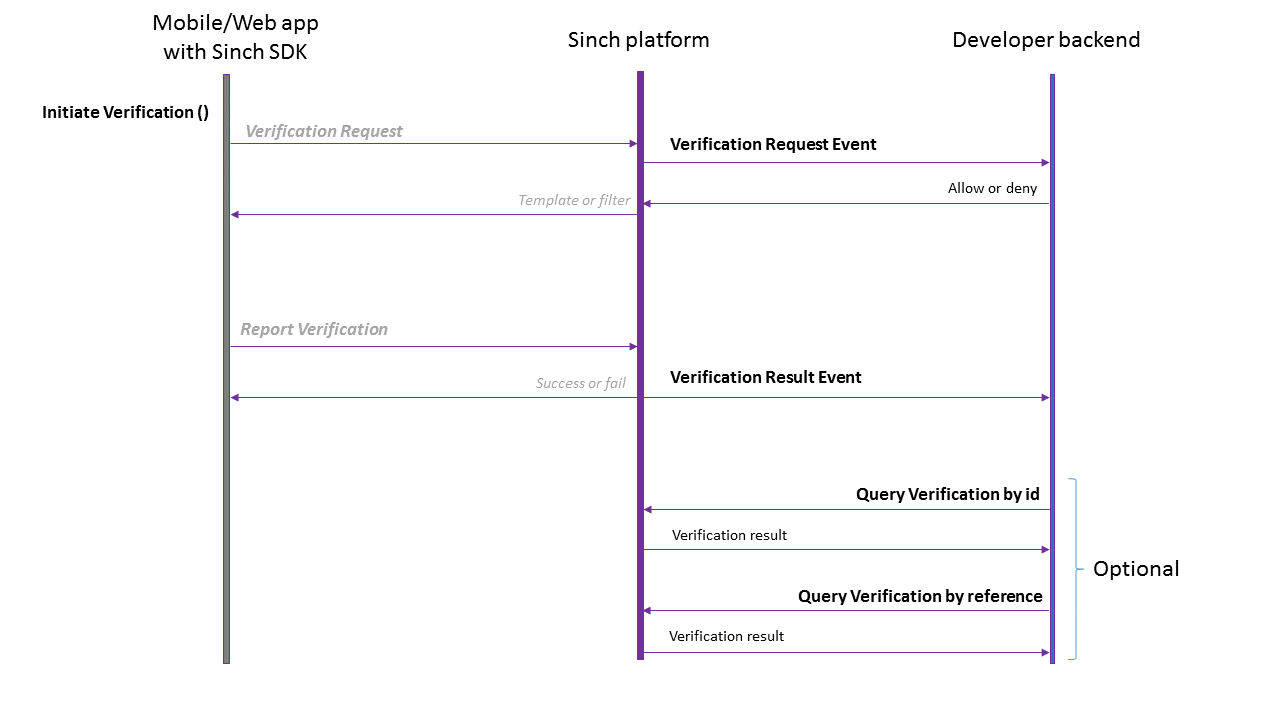Select the 'Verification Request' arrow label
The image size is (1280, 720).
pos(324,131)
